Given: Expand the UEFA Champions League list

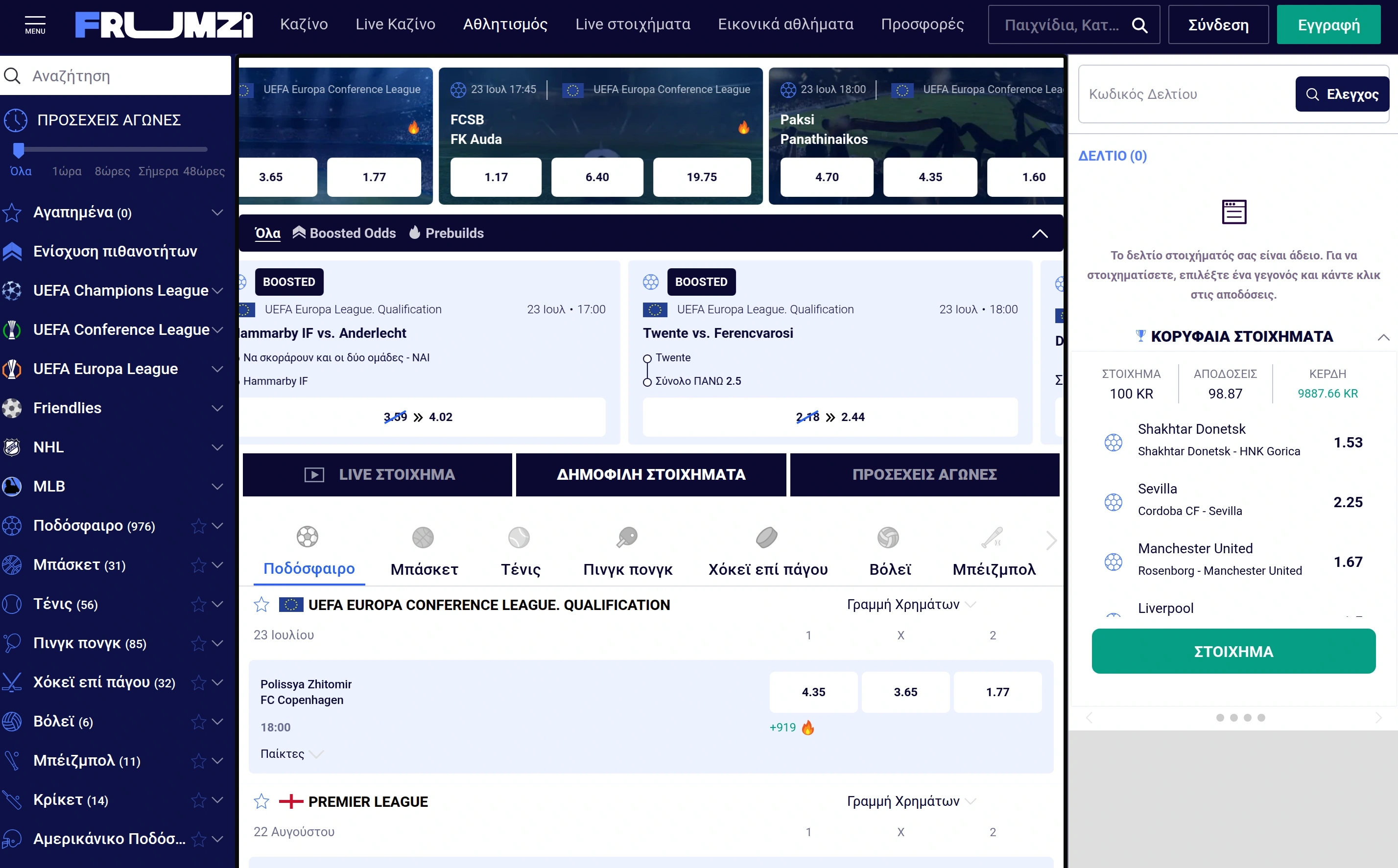Looking at the screenshot, I should coord(217,290).
